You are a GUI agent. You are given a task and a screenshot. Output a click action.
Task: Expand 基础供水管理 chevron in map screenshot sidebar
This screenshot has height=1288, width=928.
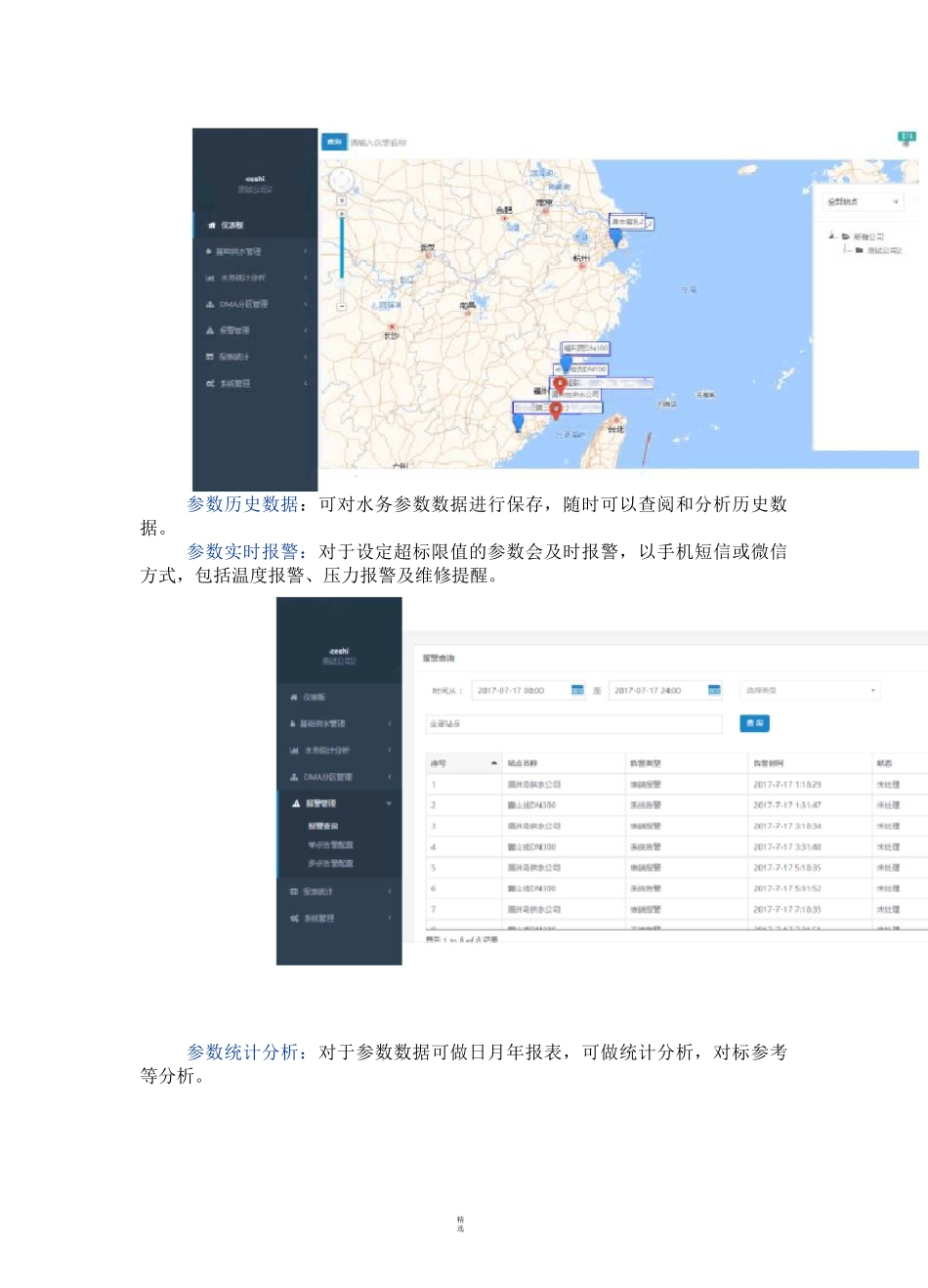pyautogui.click(x=306, y=252)
